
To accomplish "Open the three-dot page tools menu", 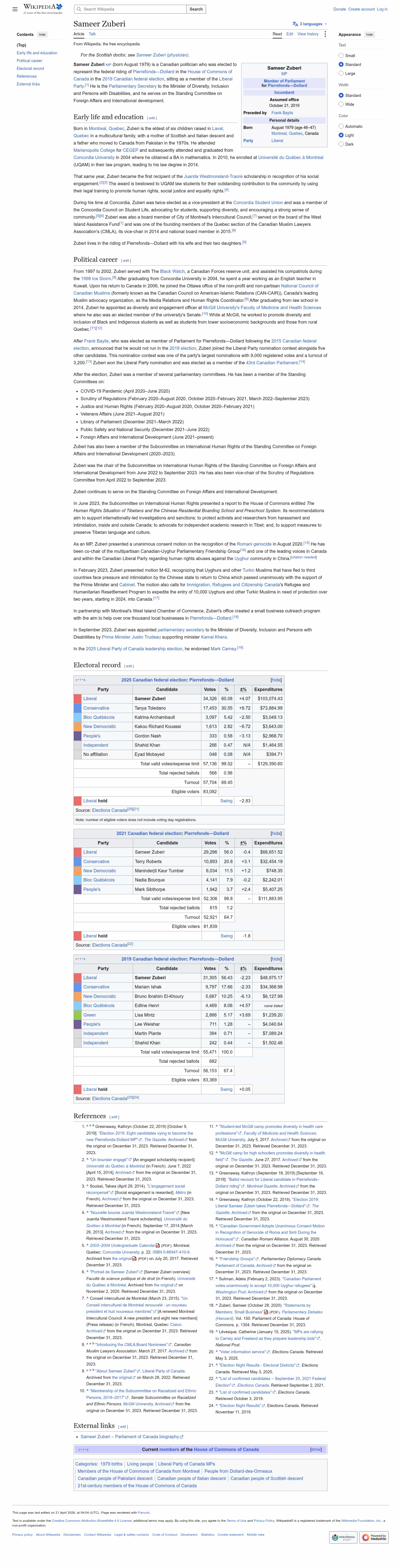I will click(325, 34).
